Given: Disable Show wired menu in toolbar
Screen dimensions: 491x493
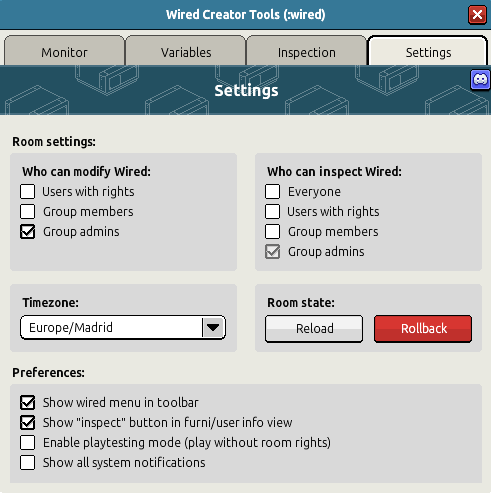Looking at the screenshot, I should pyautogui.click(x=27, y=403).
